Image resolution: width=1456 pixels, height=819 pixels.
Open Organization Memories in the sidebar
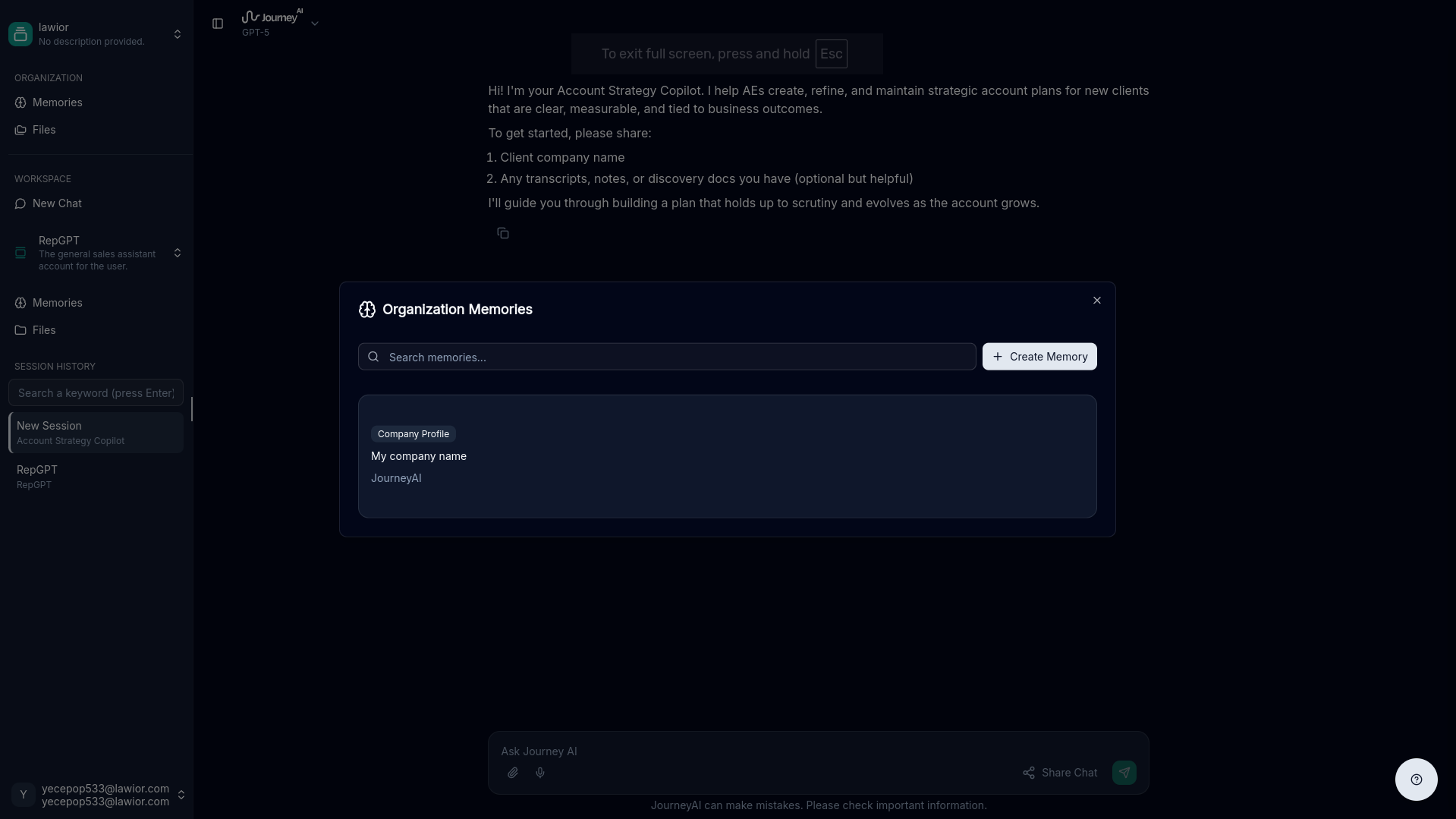coord(57,102)
